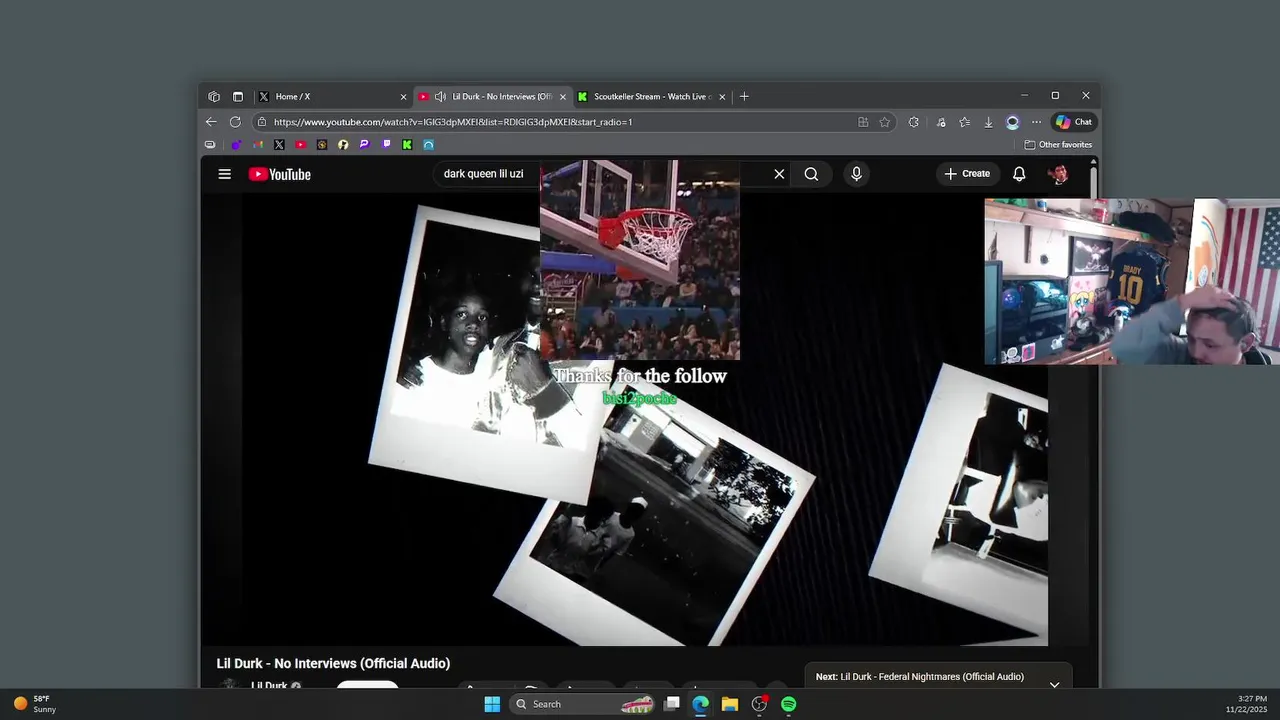Screen dimensions: 1280x720
Task: Switch to the Lil Durk - No Interviews tab
Action: (x=493, y=97)
